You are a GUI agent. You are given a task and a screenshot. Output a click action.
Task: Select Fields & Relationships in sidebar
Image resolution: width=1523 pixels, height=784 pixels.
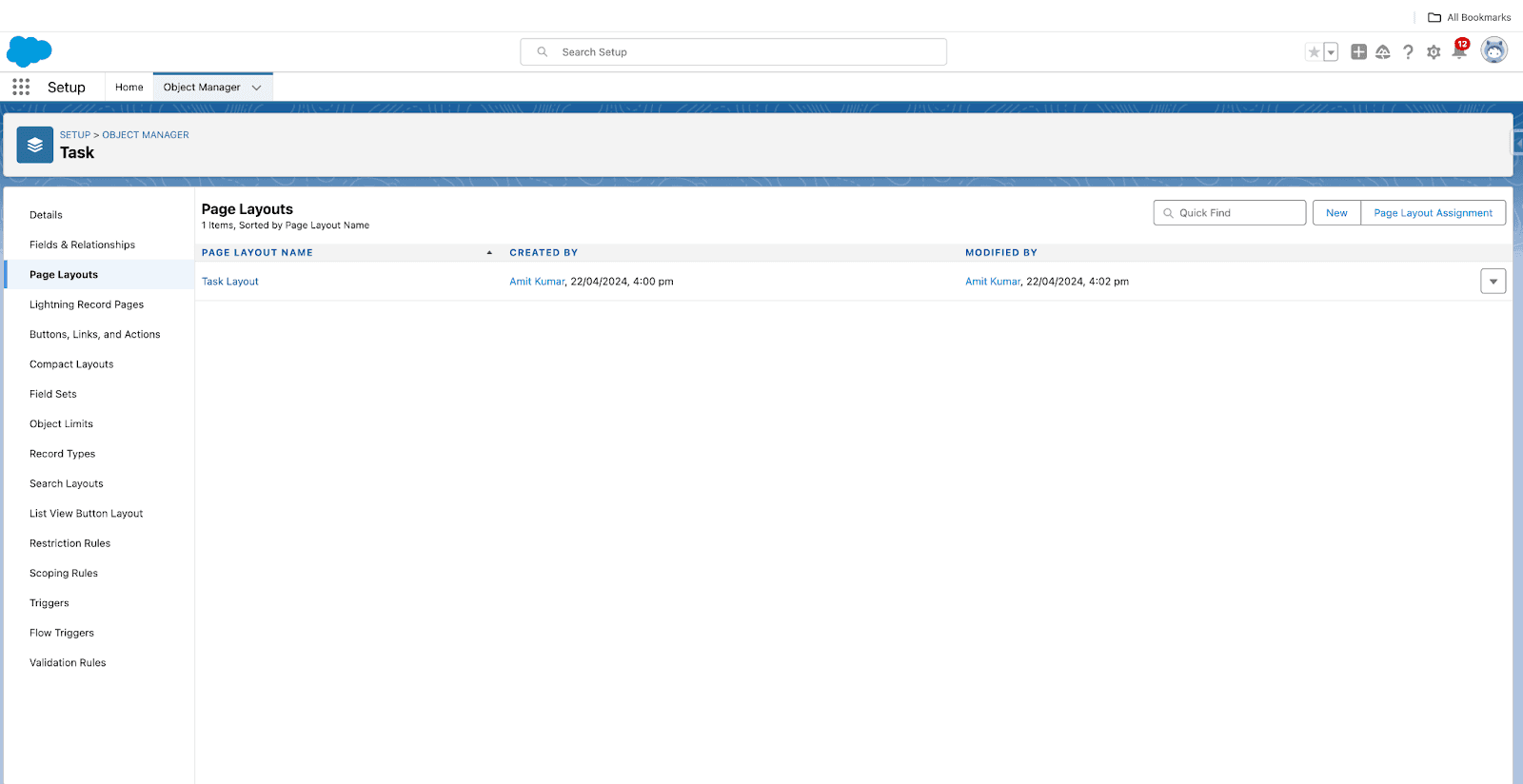click(x=82, y=245)
